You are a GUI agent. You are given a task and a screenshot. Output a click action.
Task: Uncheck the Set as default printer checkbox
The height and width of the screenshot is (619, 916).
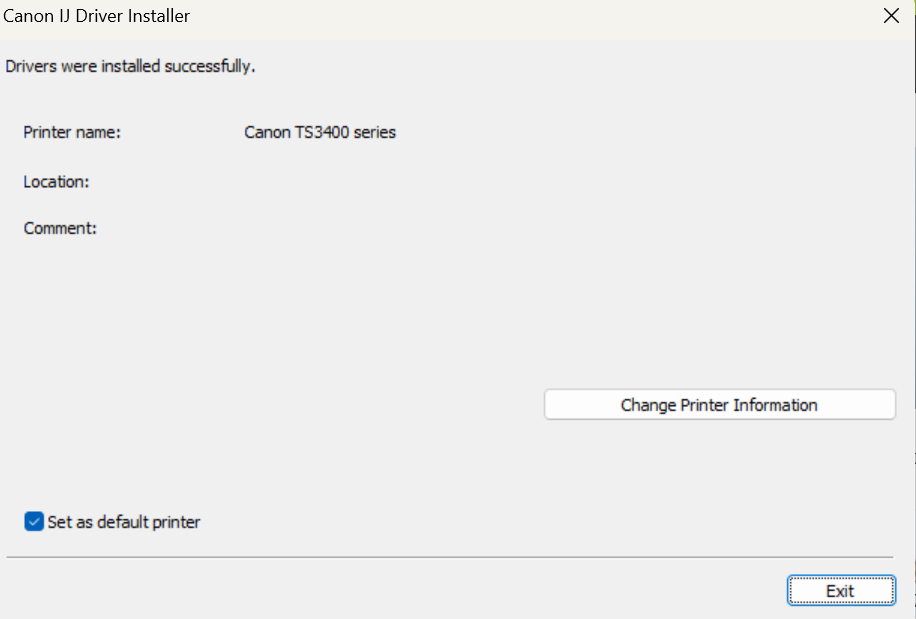(34, 522)
